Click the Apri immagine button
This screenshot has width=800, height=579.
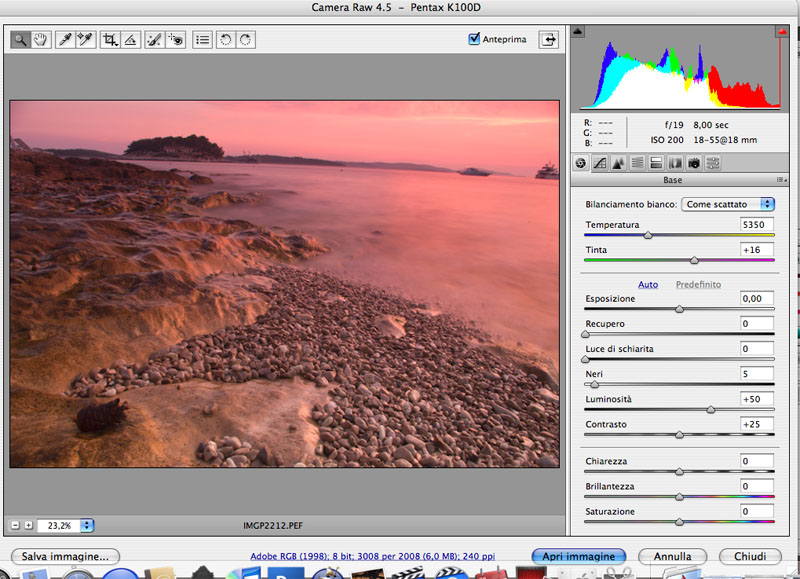point(579,556)
